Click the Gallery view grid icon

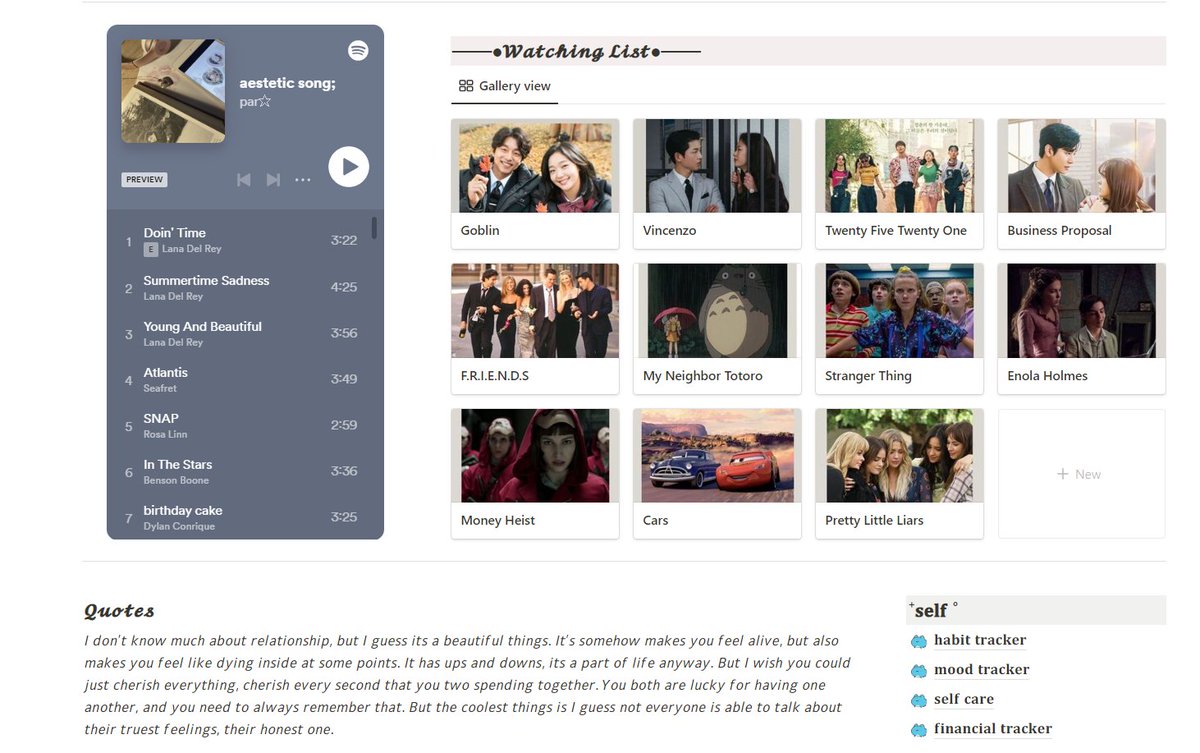click(x=466, y=86)
